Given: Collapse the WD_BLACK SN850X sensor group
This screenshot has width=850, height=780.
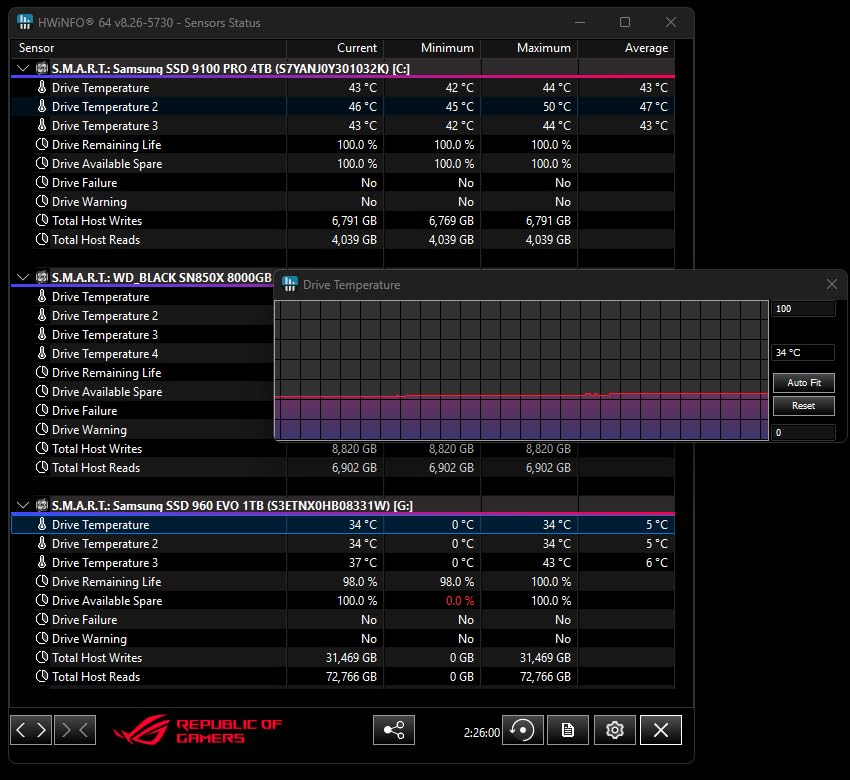Looking at the screenshot, I should click(23, 277).
